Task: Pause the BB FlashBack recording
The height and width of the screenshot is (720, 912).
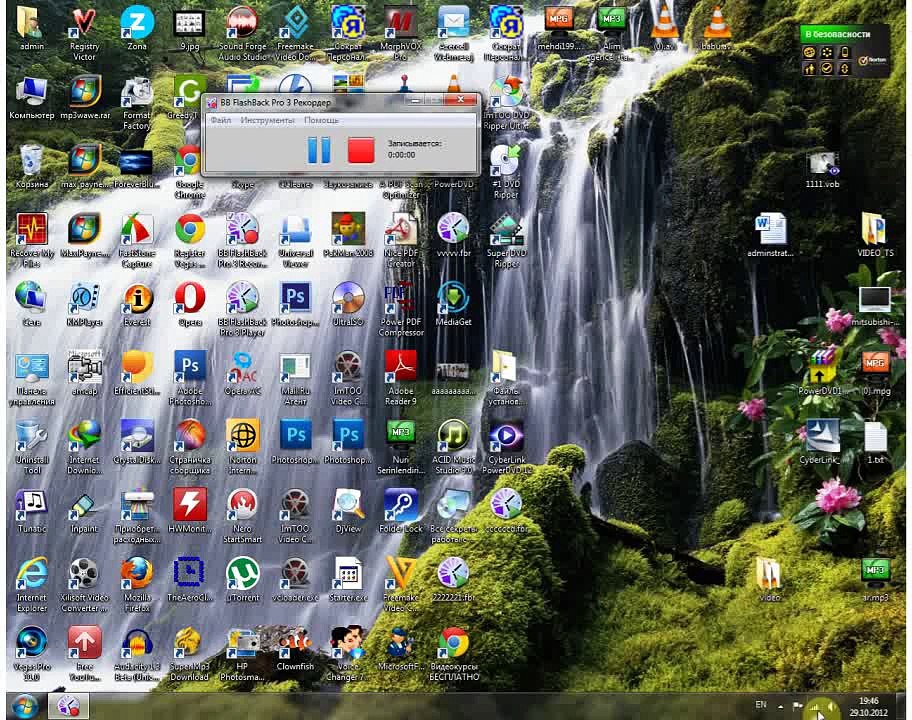Action: pos(318,149)
